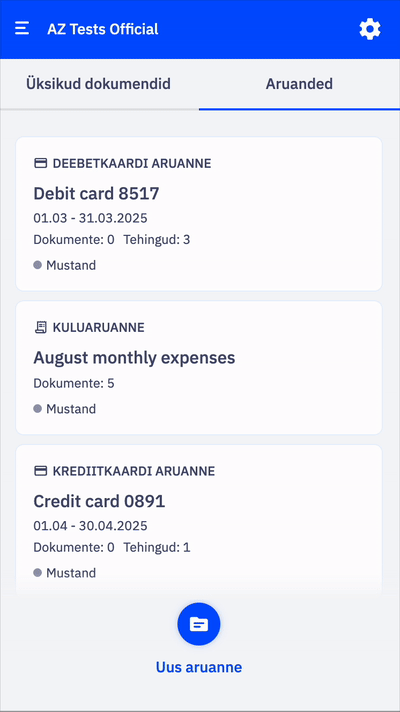400x712 pixels.
Task: Open the Credit card 0891 report
Action: point(199,520)
